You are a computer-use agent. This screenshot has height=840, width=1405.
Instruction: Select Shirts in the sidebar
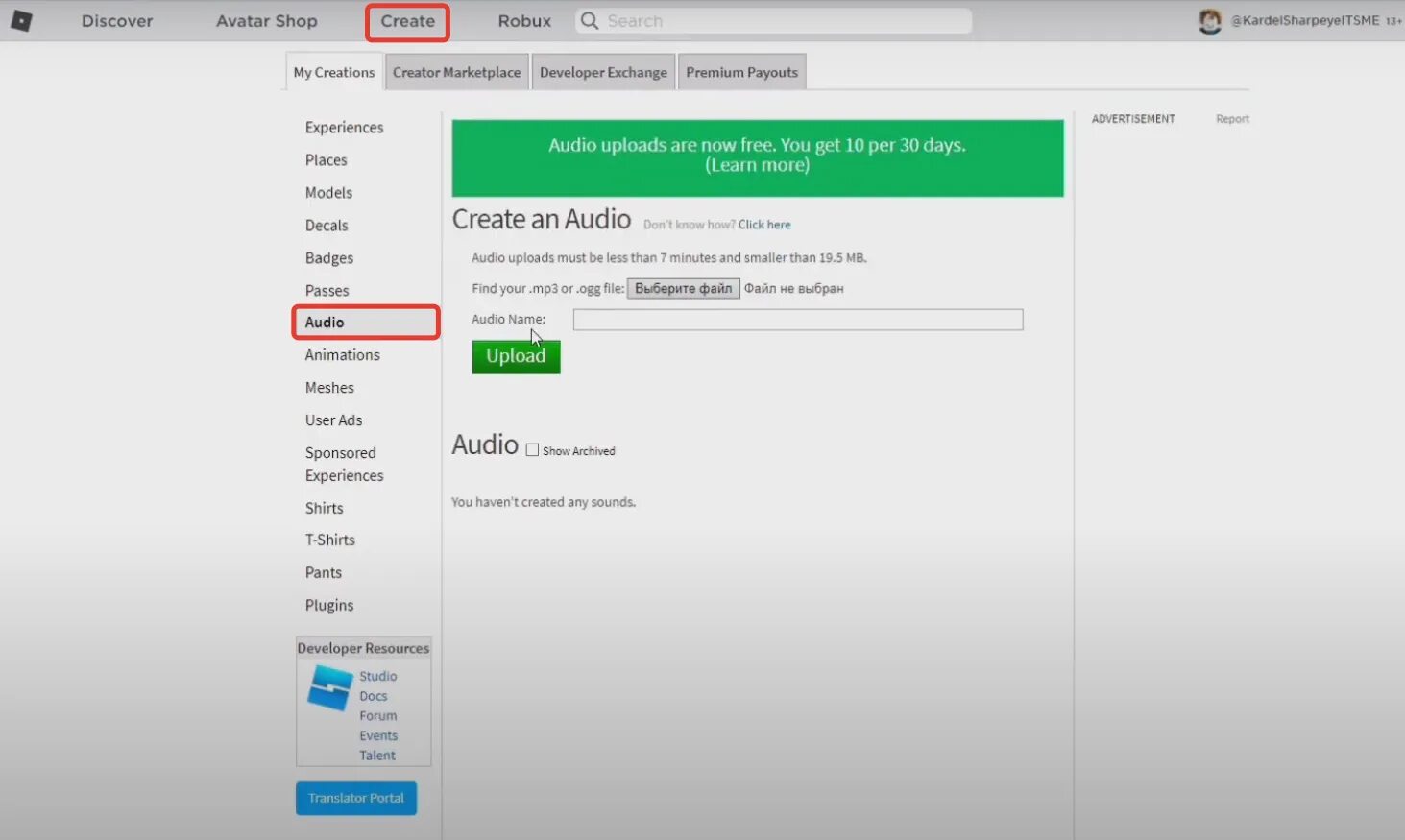coord(325,508)
